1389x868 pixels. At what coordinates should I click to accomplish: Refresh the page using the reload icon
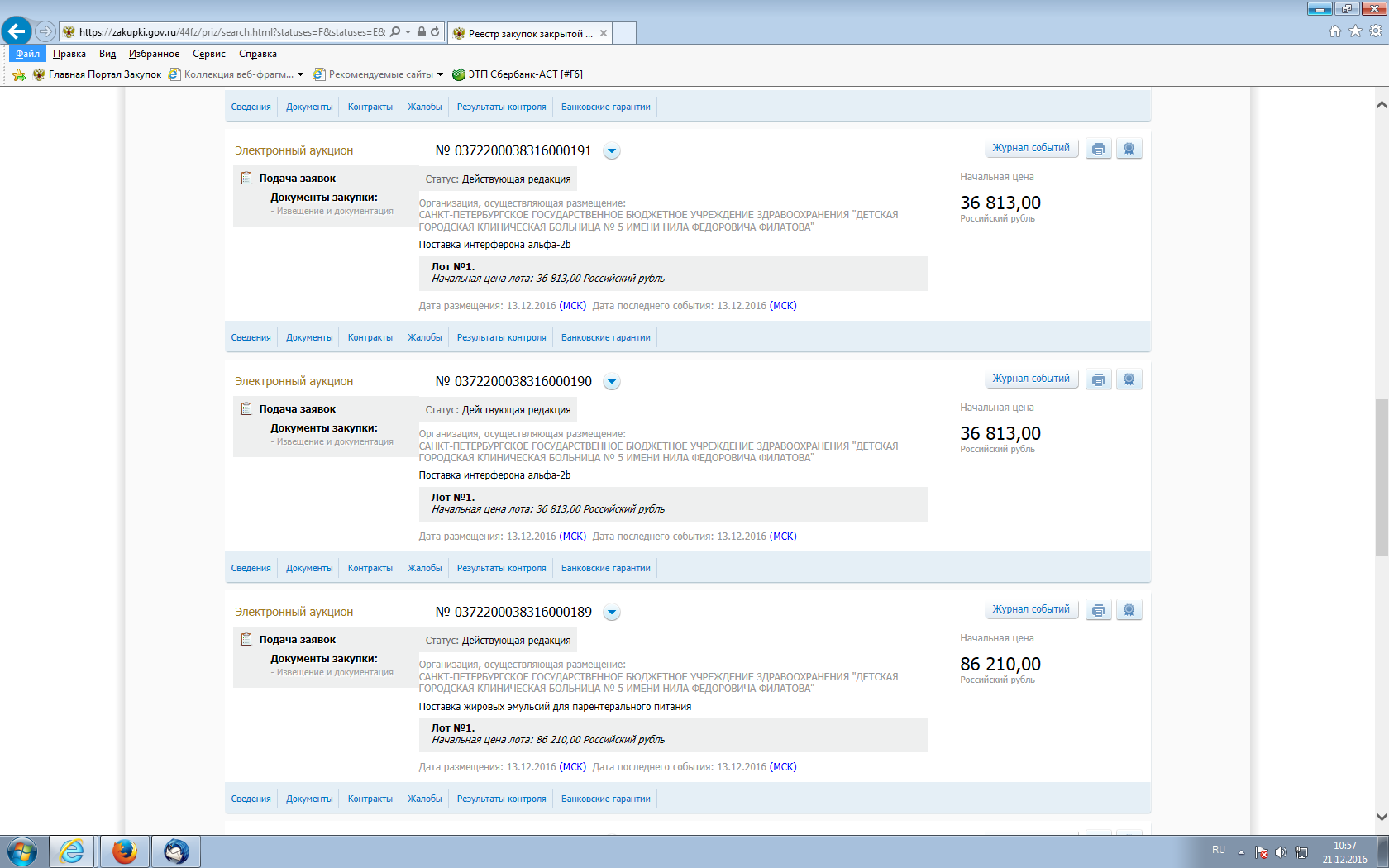click(435, 32)
